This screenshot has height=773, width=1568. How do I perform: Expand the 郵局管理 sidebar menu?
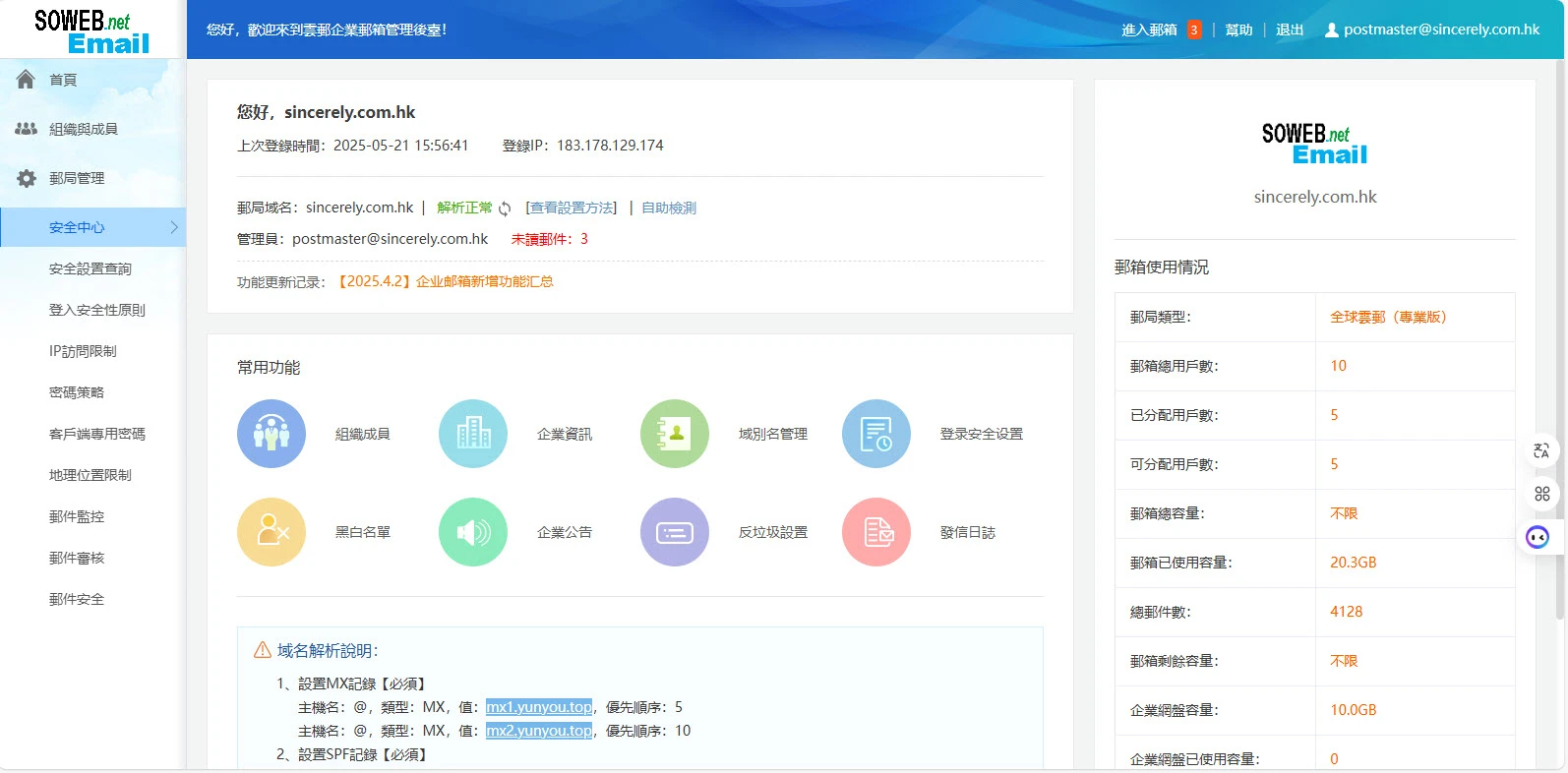coord(77,178)
